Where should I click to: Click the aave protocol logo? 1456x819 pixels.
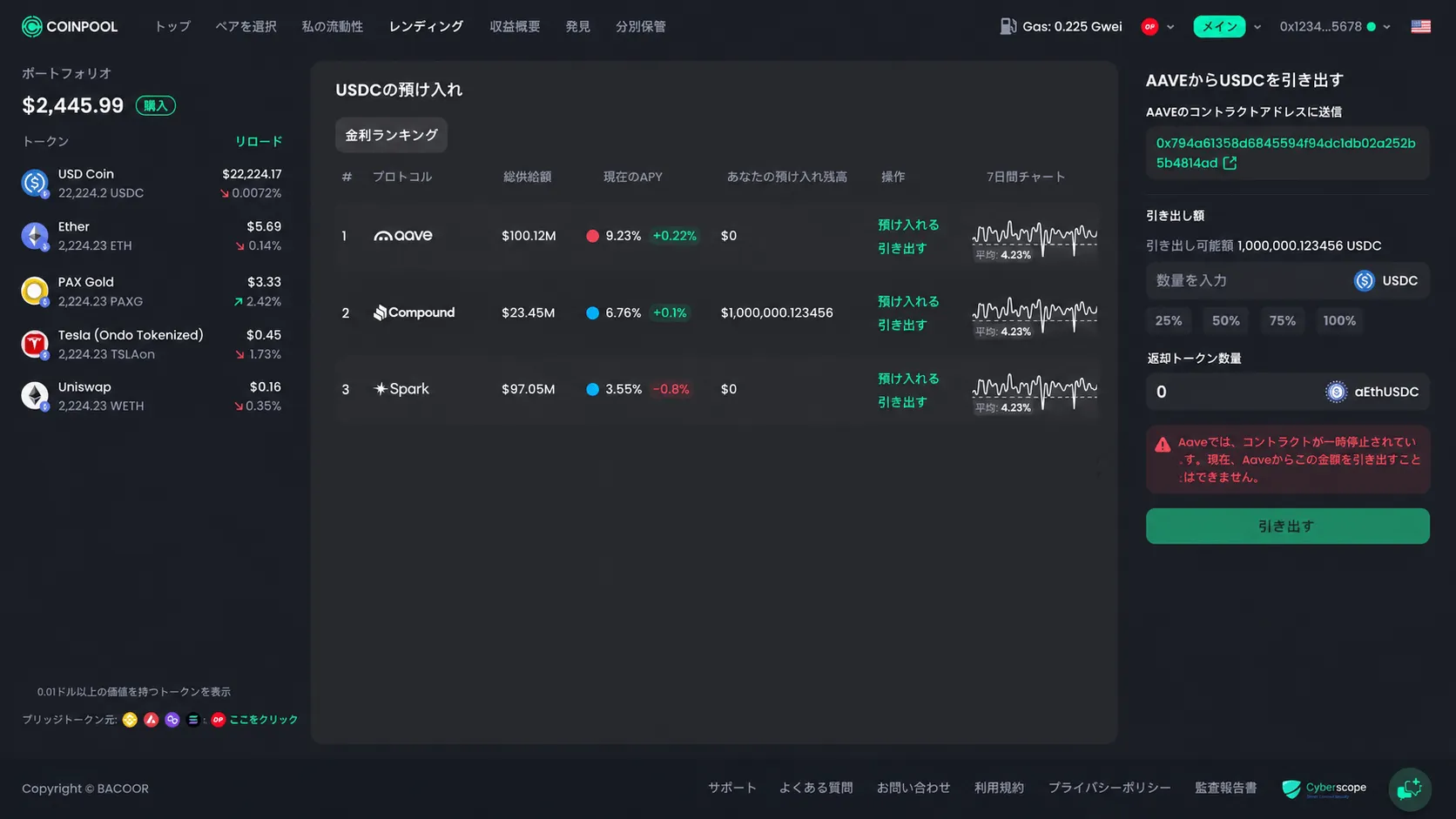402,236
